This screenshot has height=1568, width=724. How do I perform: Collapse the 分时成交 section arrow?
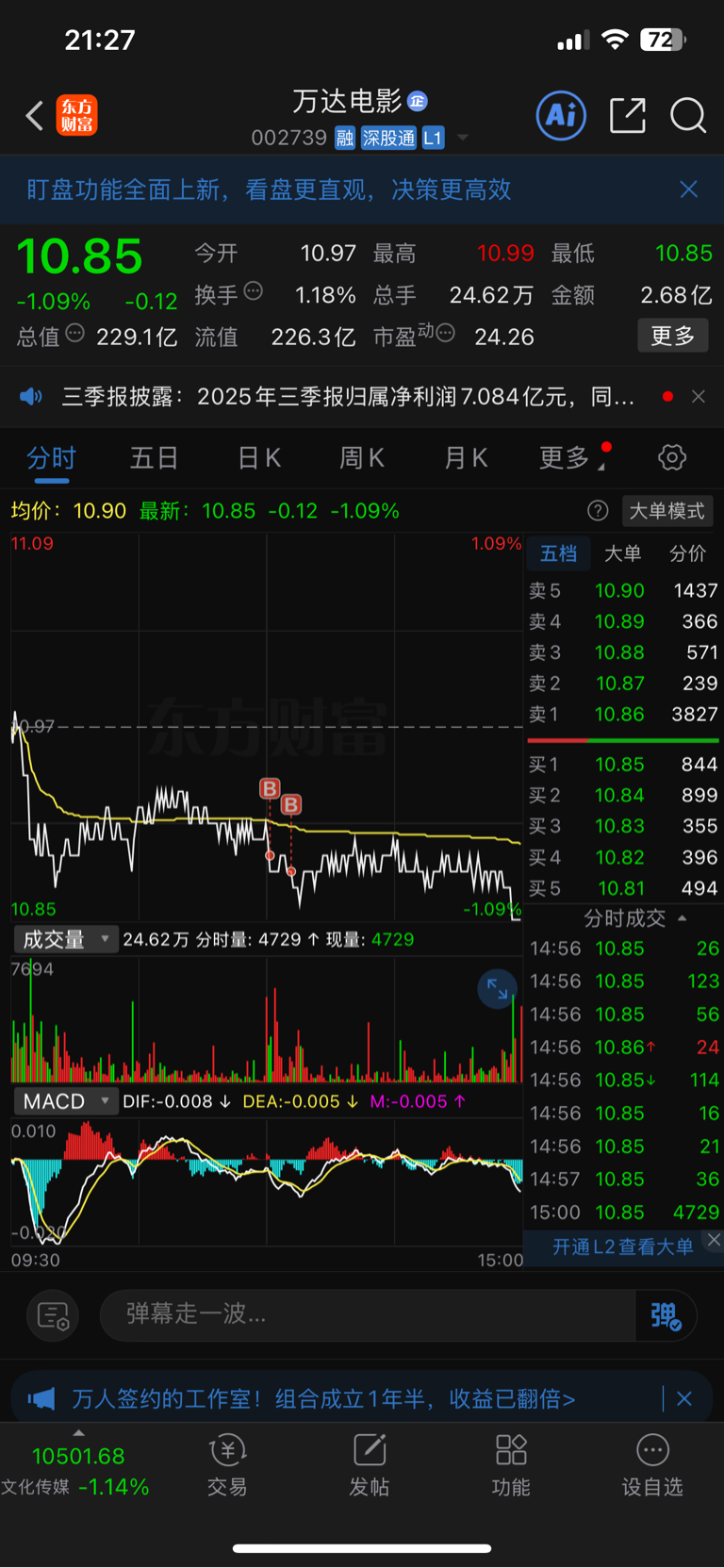coord(683,917)
